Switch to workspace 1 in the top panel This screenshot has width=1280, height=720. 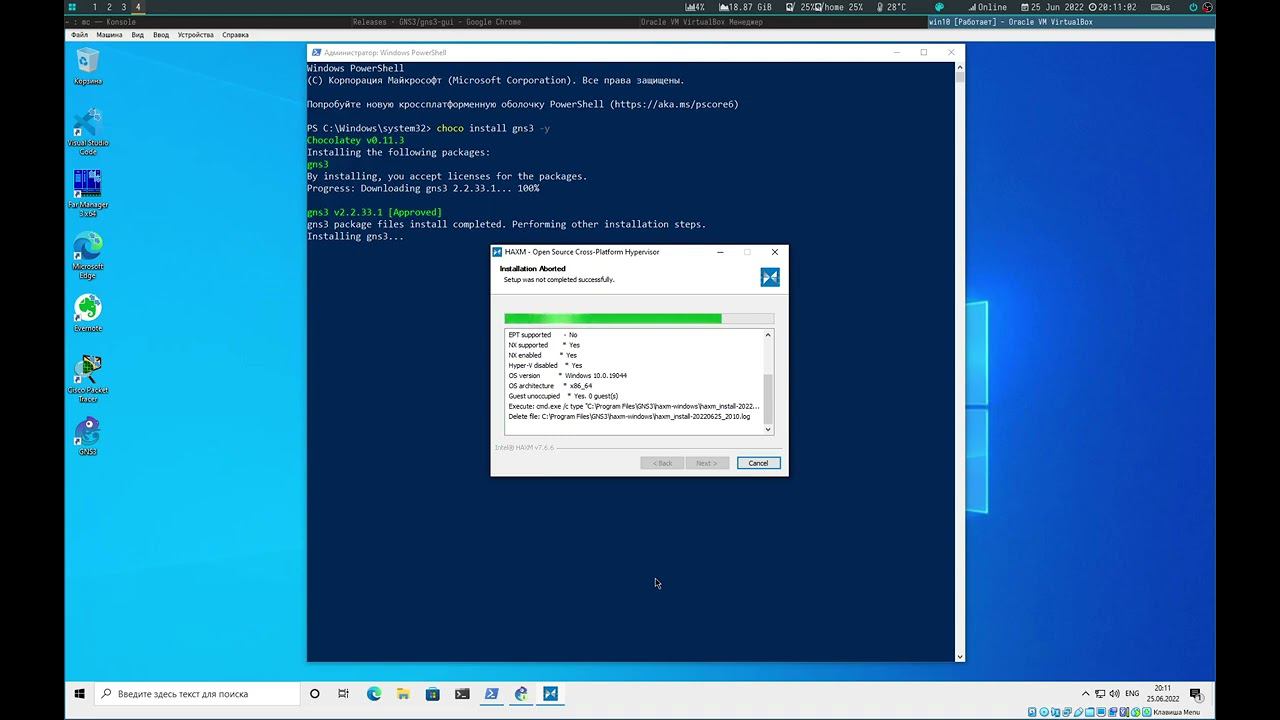95,7
